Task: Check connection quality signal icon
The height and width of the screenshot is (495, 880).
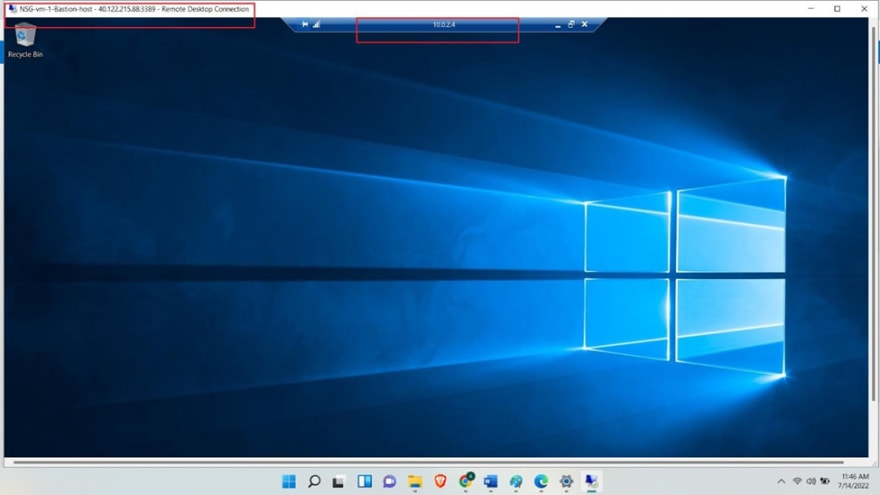Action: coord(317,24)
